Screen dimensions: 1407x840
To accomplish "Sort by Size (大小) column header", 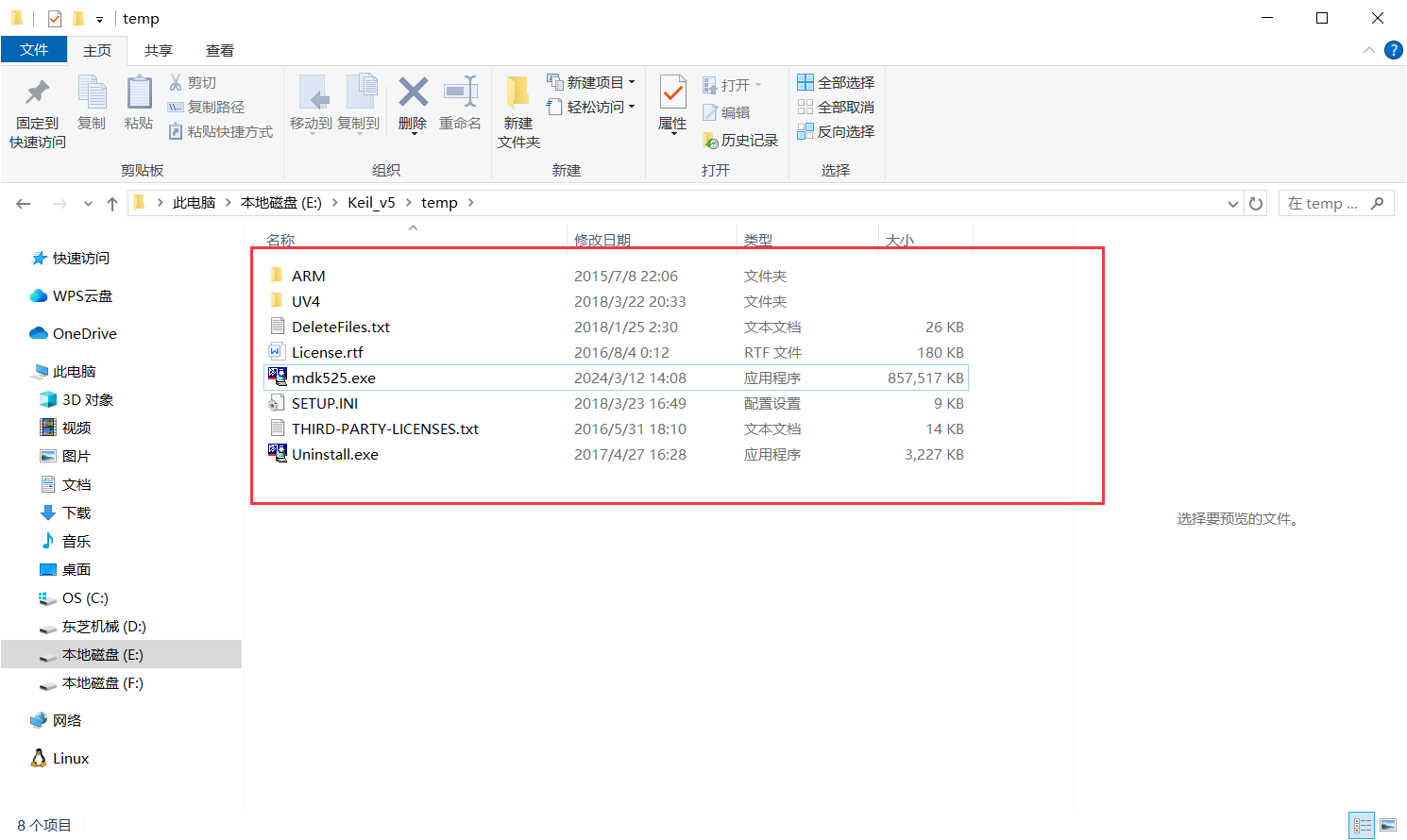I will (900, 240).
